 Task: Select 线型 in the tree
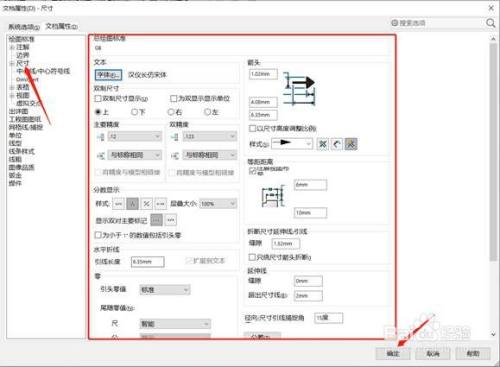[x=15, y=143]
